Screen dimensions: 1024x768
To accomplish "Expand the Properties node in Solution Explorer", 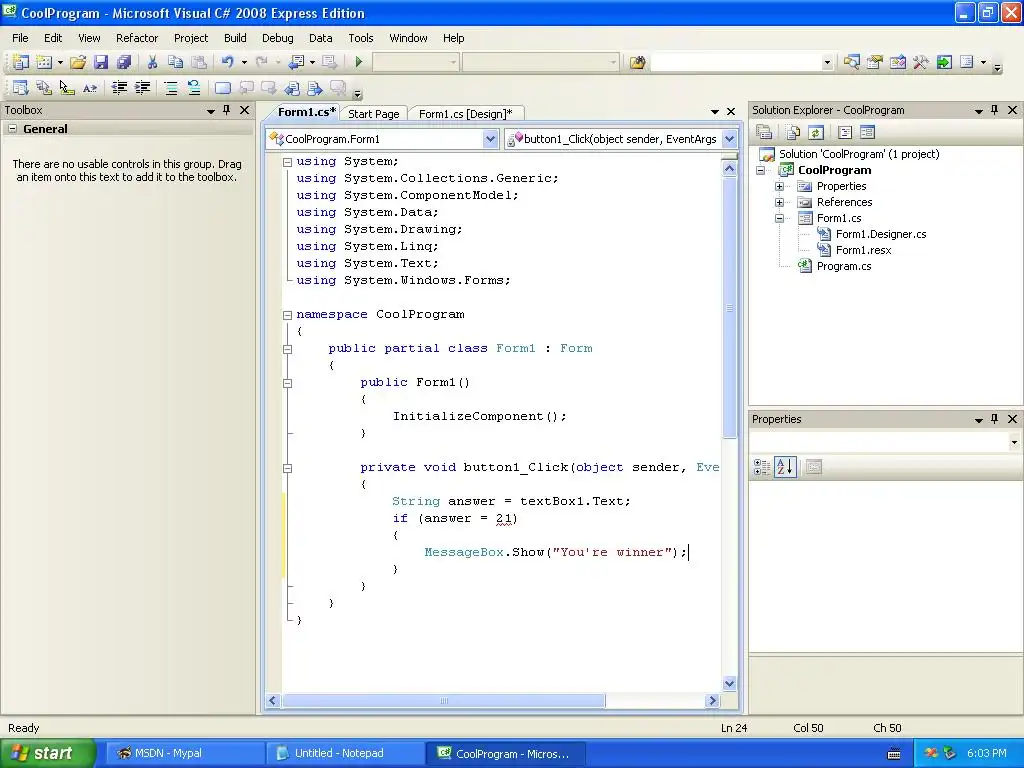I will [779, 186].
